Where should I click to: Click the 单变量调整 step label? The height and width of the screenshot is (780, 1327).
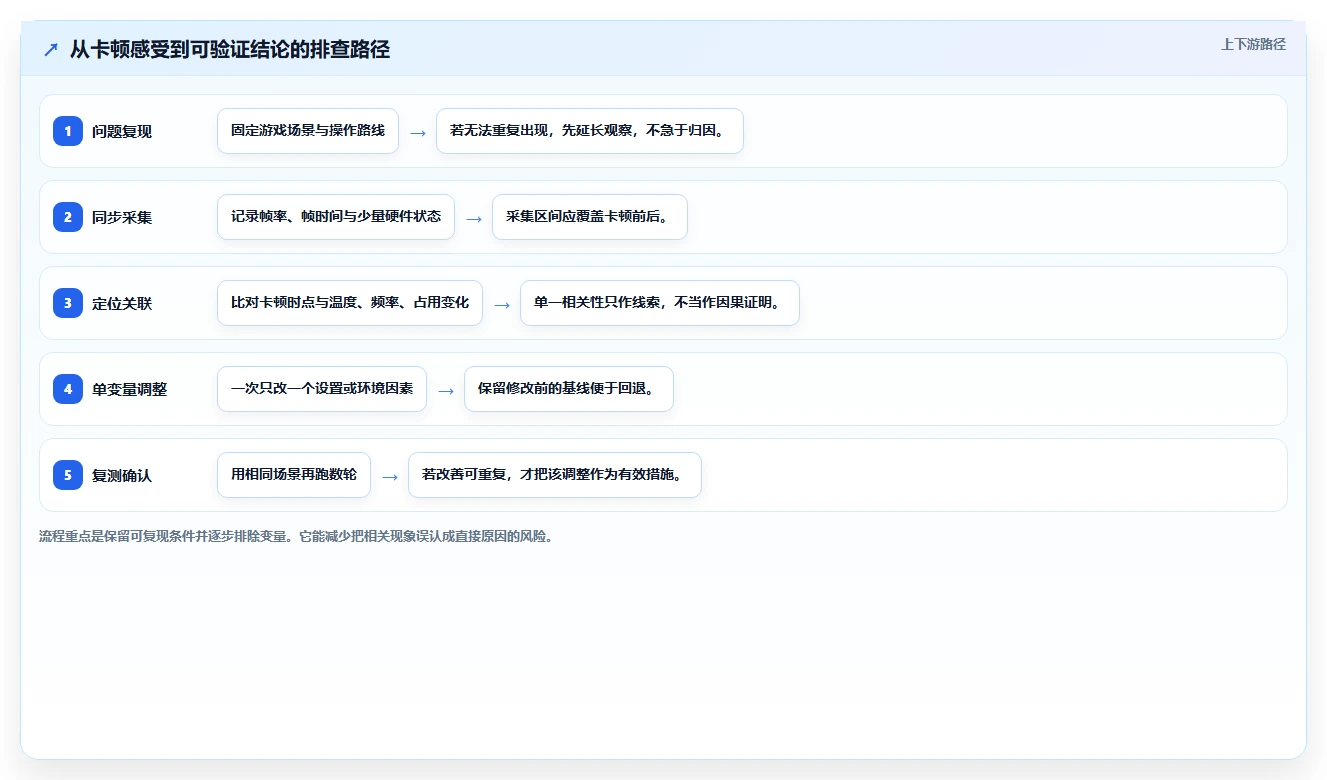[130, 389]
